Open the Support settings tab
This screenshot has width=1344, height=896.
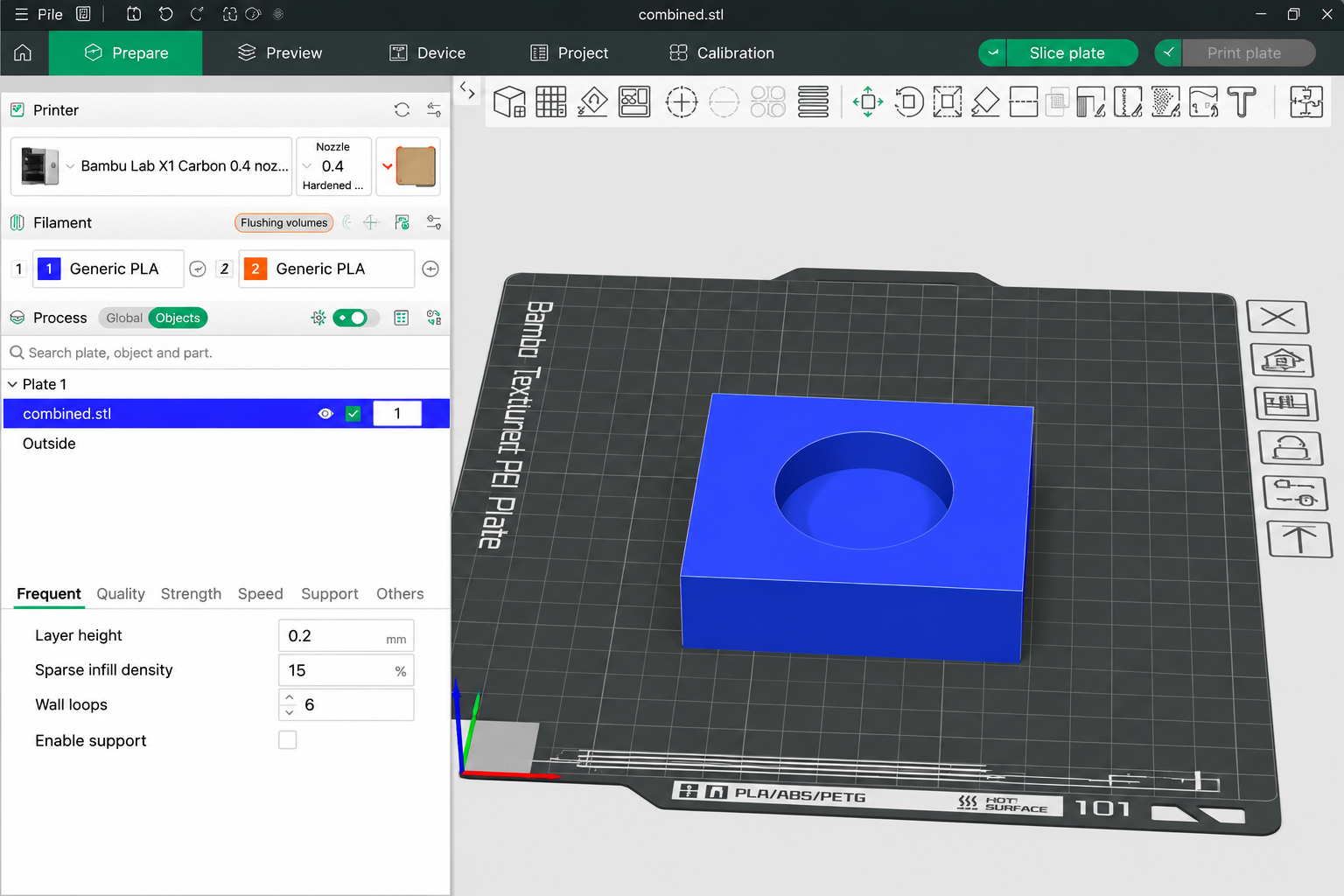click(330, 594)
